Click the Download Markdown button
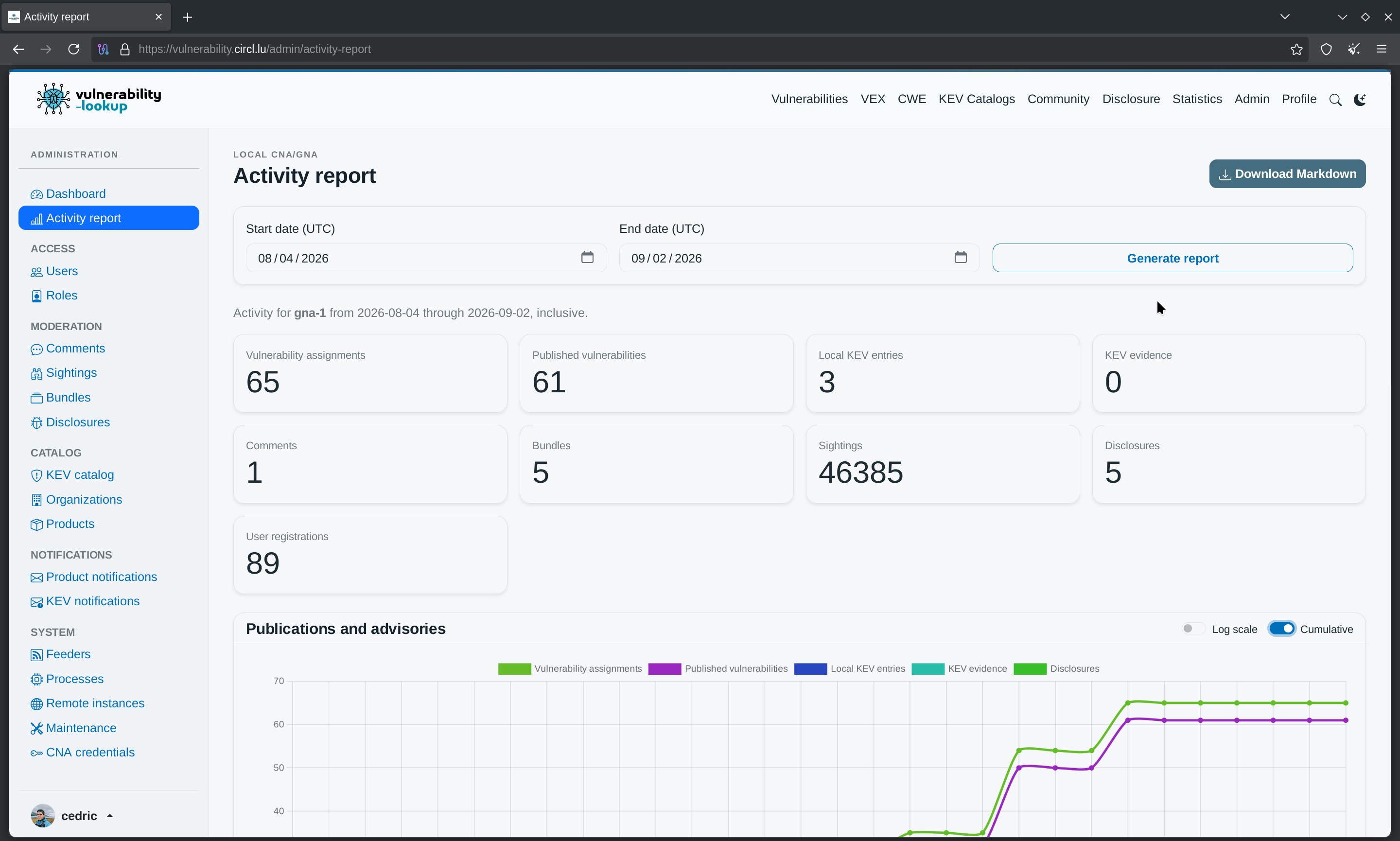1400x841 pixels. [1287, 174]
